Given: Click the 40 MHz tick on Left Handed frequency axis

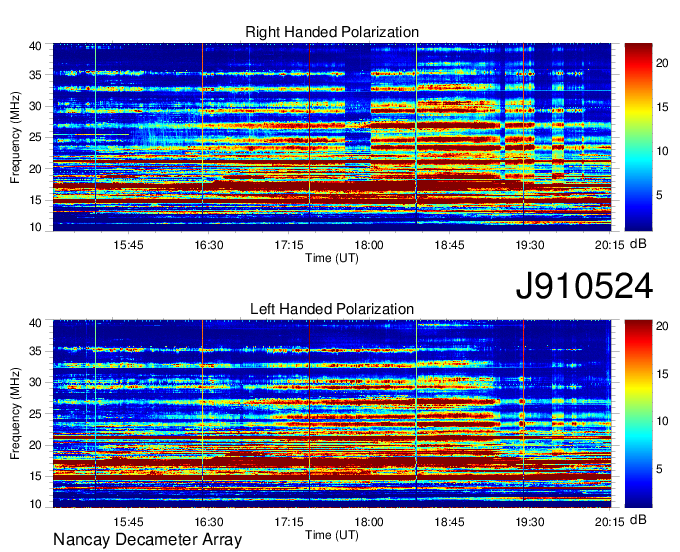Looking at the screenshot, I should [35, 322].
